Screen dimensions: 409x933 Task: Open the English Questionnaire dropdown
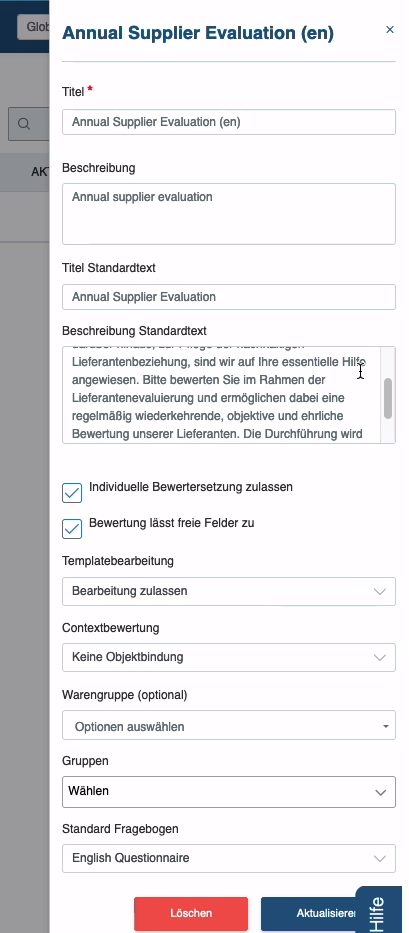tap(229, 858)
